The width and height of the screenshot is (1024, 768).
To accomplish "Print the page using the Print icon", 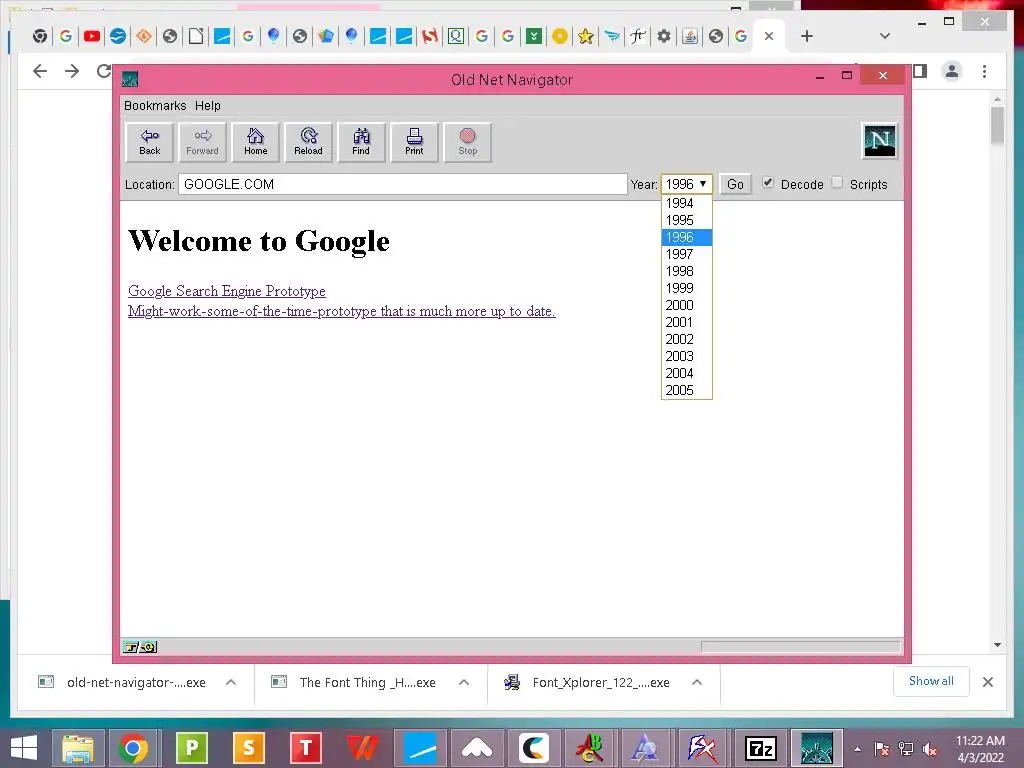I will click(x=414, y=142).
